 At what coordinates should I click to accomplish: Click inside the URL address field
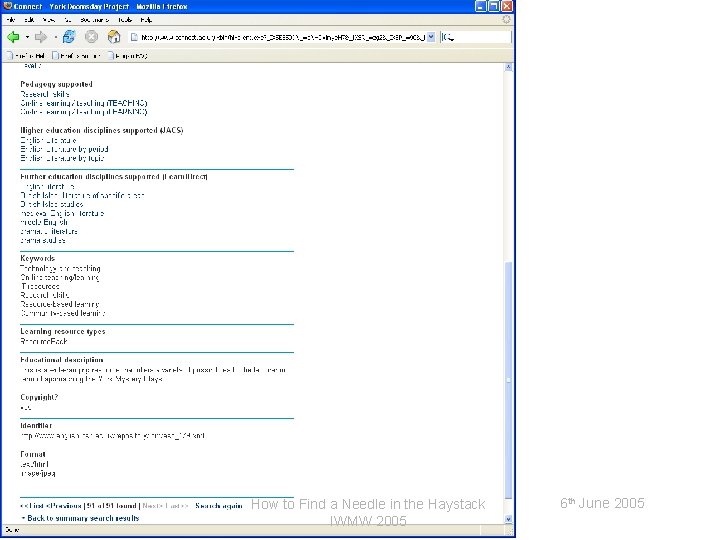pos(282,37)
